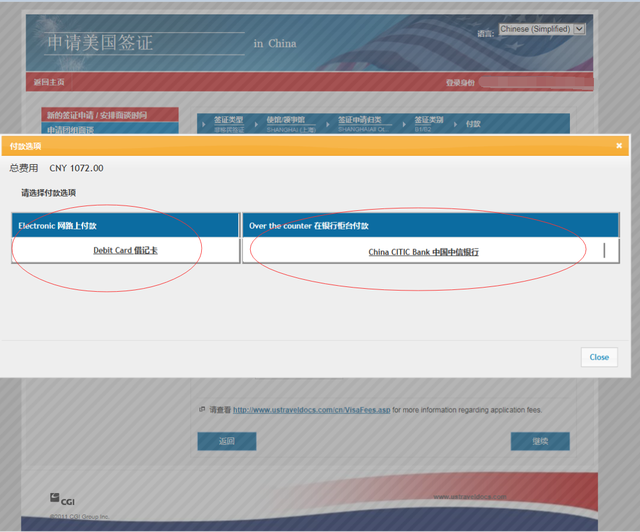The height and width of the screenshot is (532, 640).
Task: Select 签证类型 step in breadcrumb
Action: [229, 120]
